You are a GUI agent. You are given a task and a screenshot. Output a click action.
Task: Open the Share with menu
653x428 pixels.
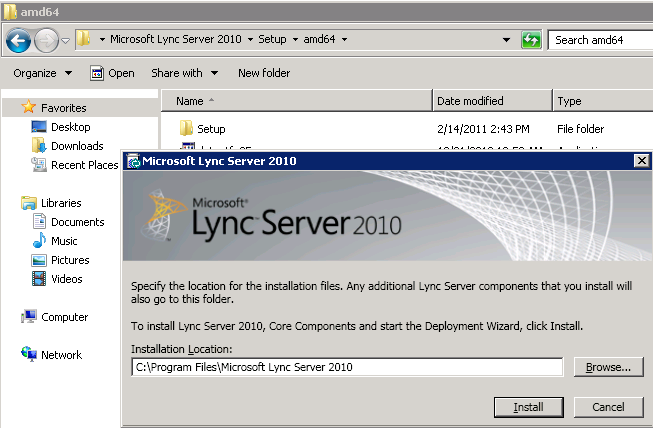coord(184,73)
